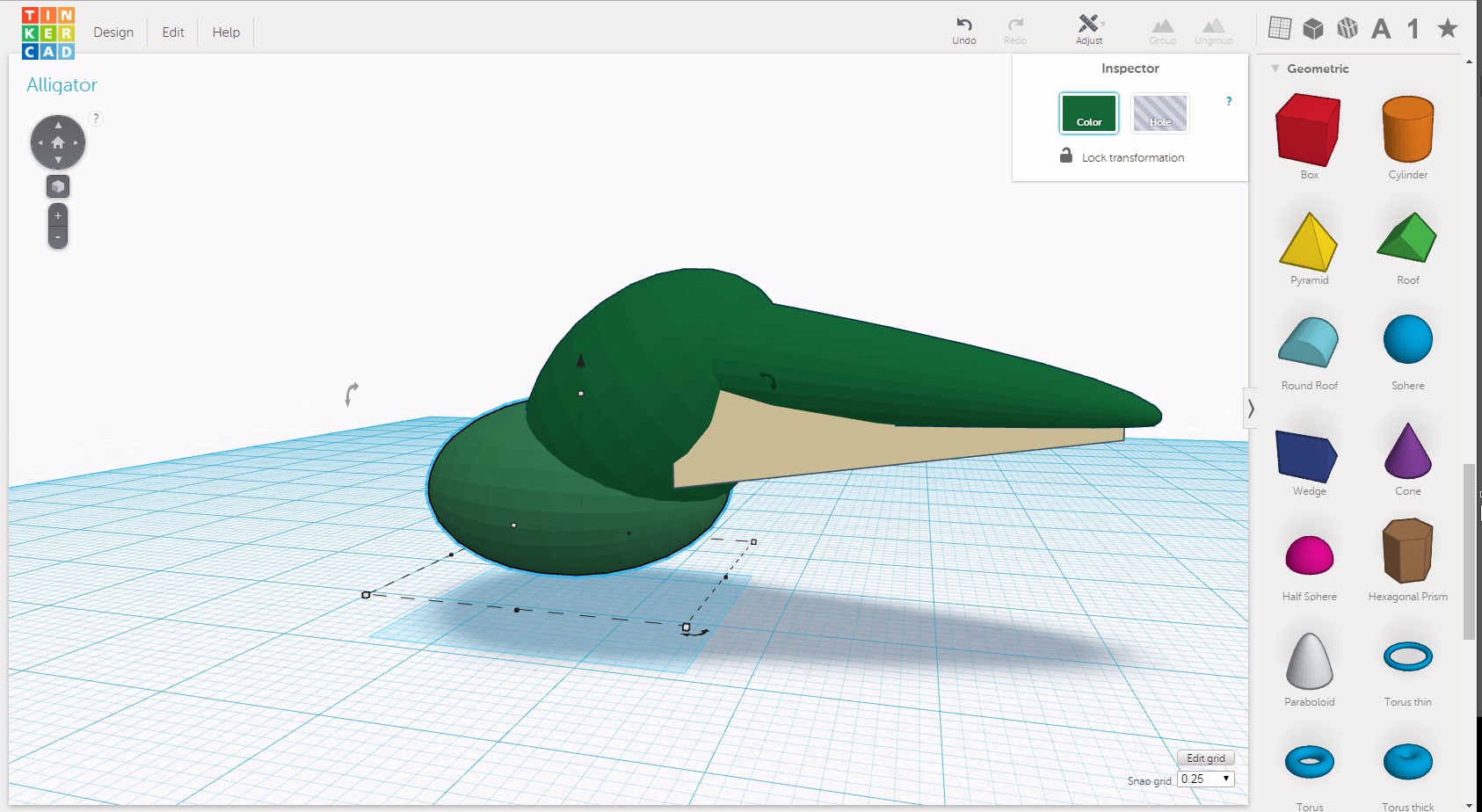Pick the gray Paraboloid shape
The image size is (1482, 812).
click(x=1310, y=661)
